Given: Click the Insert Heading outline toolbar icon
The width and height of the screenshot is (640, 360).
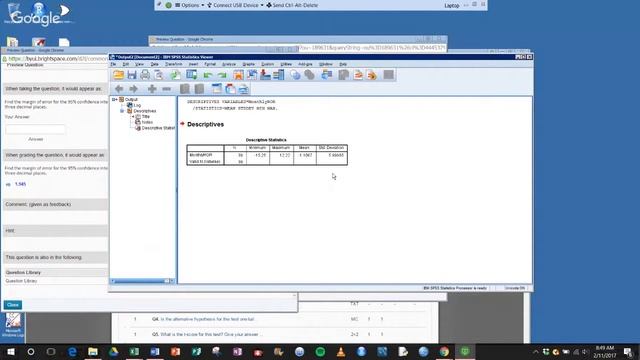Looking at the screenshot, I should click(x=217, y=89).
